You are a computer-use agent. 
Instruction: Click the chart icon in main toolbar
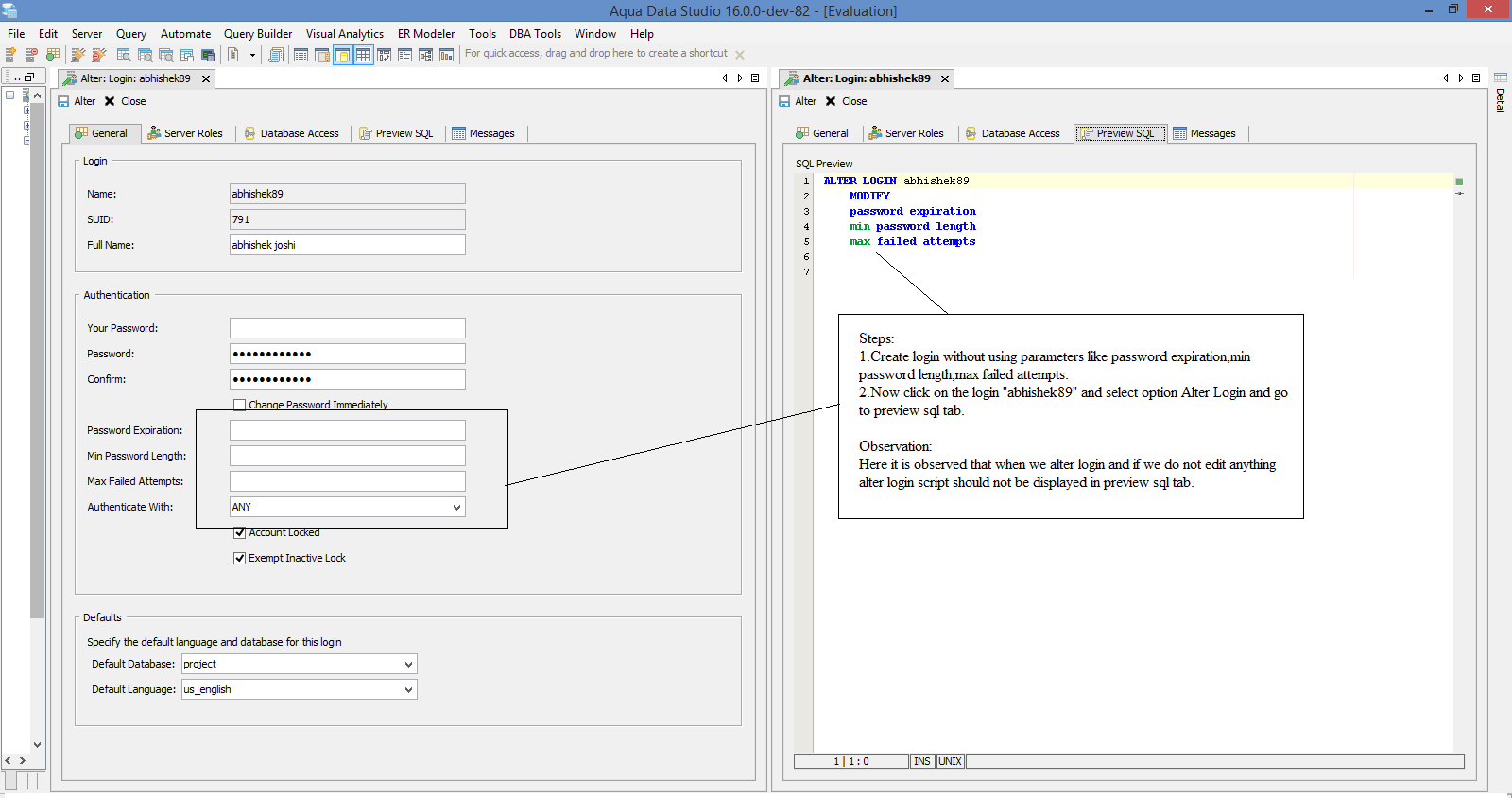(x=446, y=55)
